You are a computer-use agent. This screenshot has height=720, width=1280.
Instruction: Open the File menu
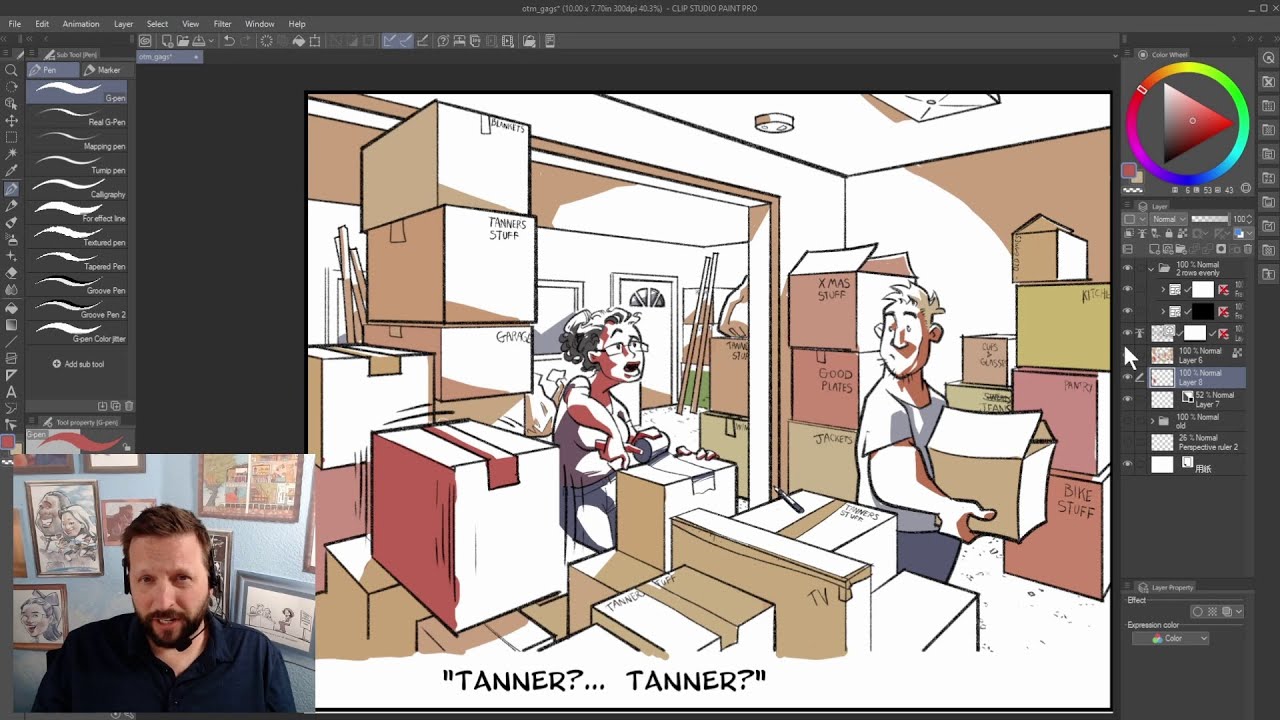click(x=15, y=24)
